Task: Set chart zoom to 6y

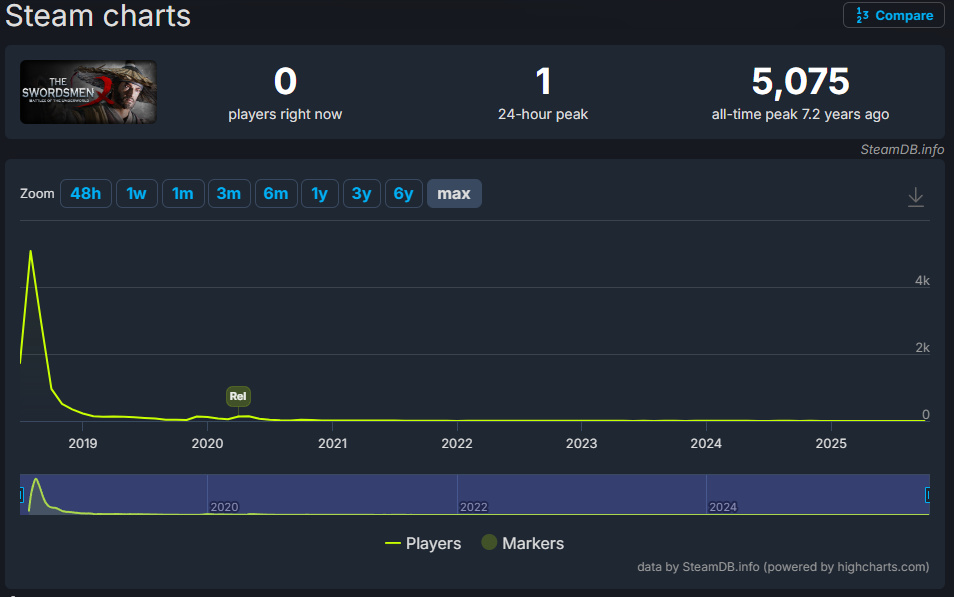Action: click(403, 194)
